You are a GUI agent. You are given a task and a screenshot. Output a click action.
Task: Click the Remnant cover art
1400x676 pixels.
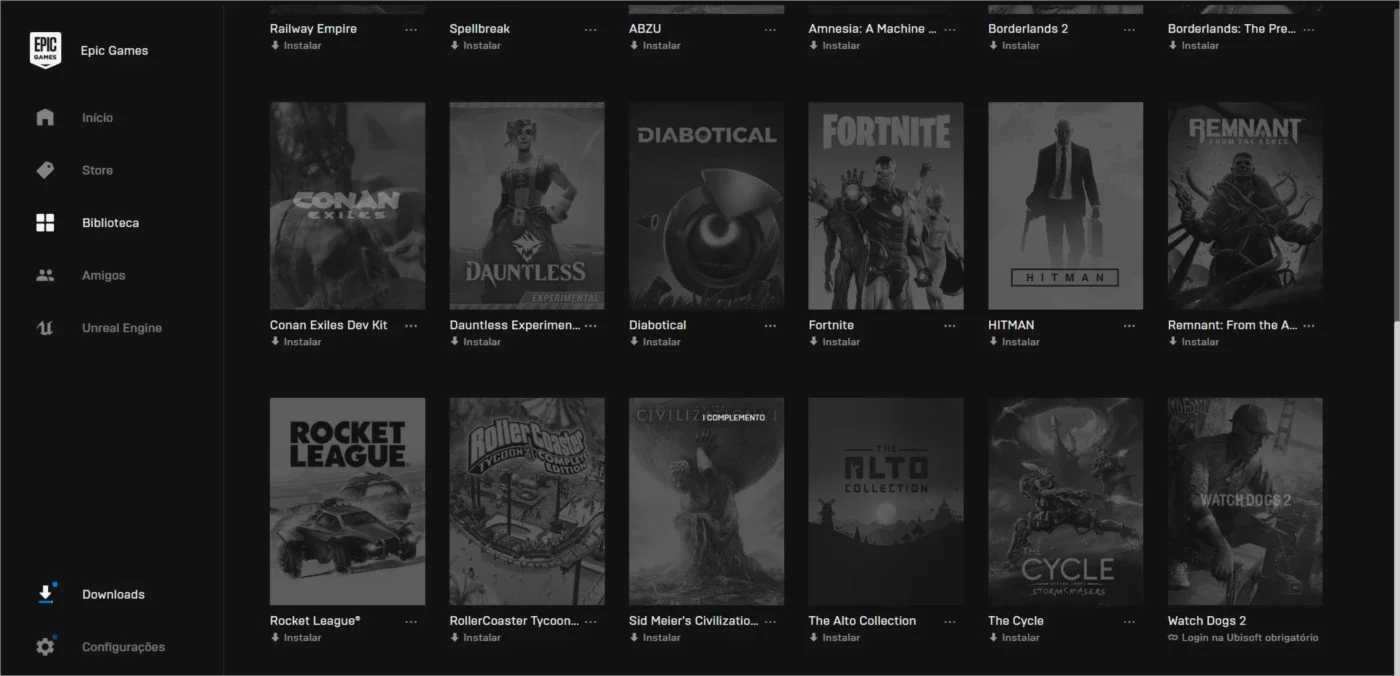tap(1245, 206)
